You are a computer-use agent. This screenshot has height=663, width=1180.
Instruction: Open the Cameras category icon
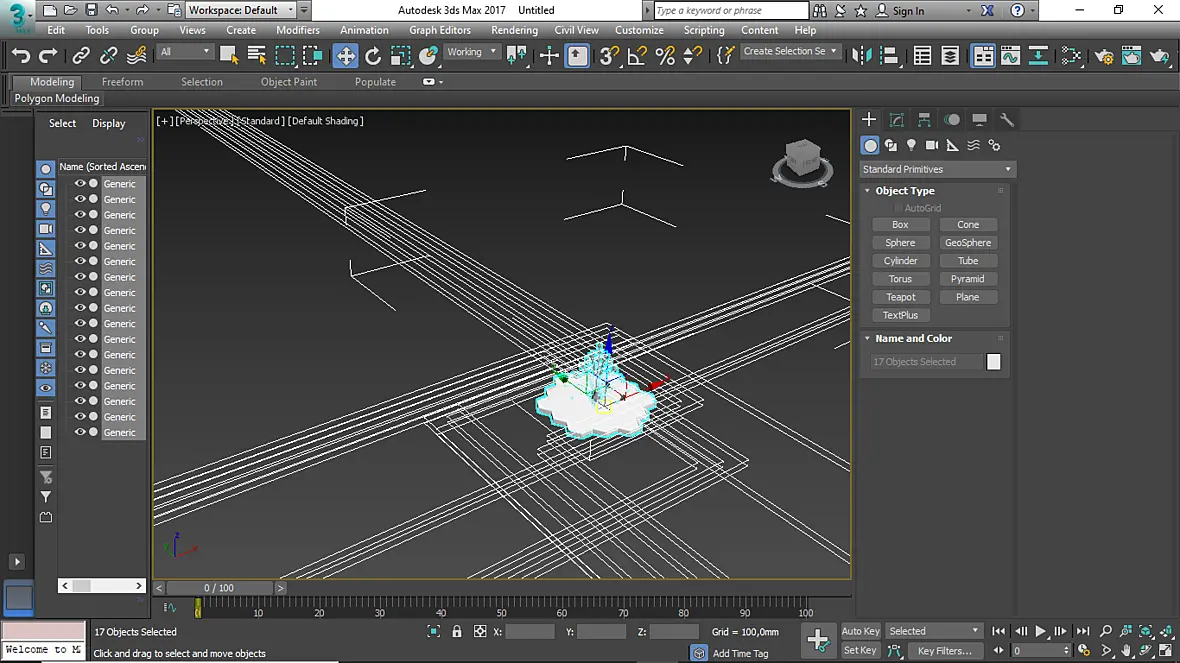932,145
